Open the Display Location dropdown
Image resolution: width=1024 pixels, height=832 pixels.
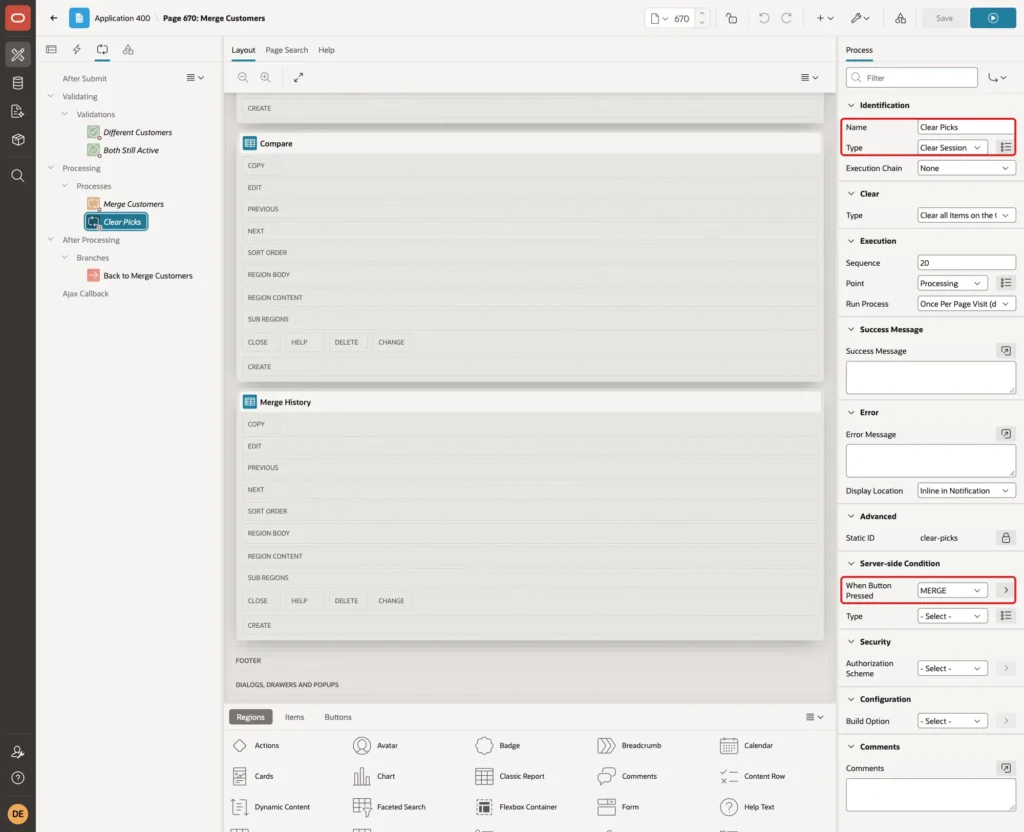click(x=966, y=491)
